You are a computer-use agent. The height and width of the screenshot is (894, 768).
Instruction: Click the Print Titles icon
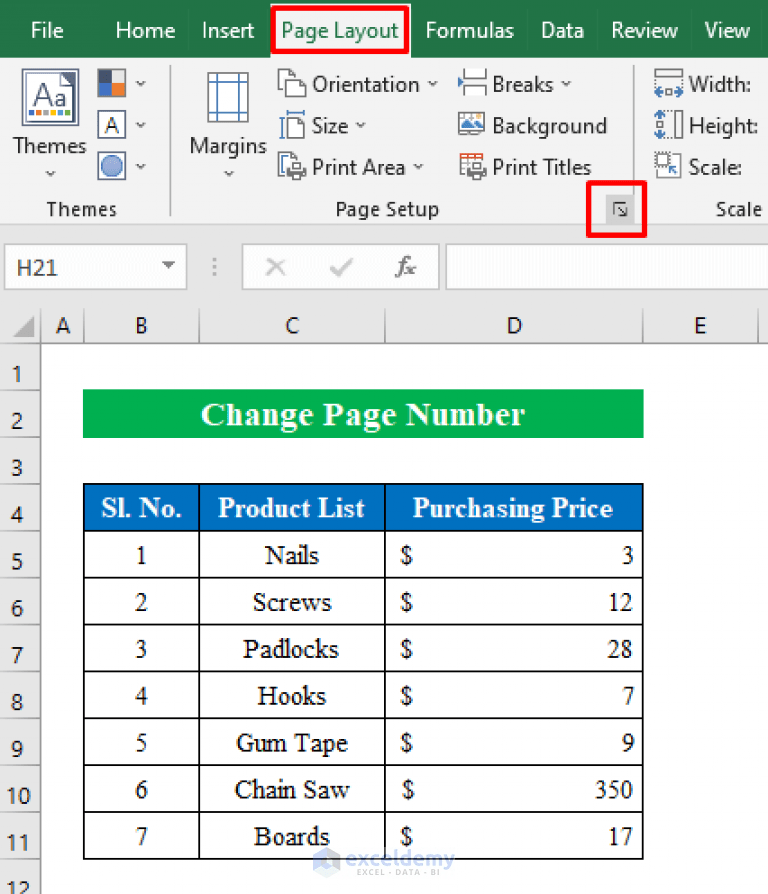click(472, 166)
